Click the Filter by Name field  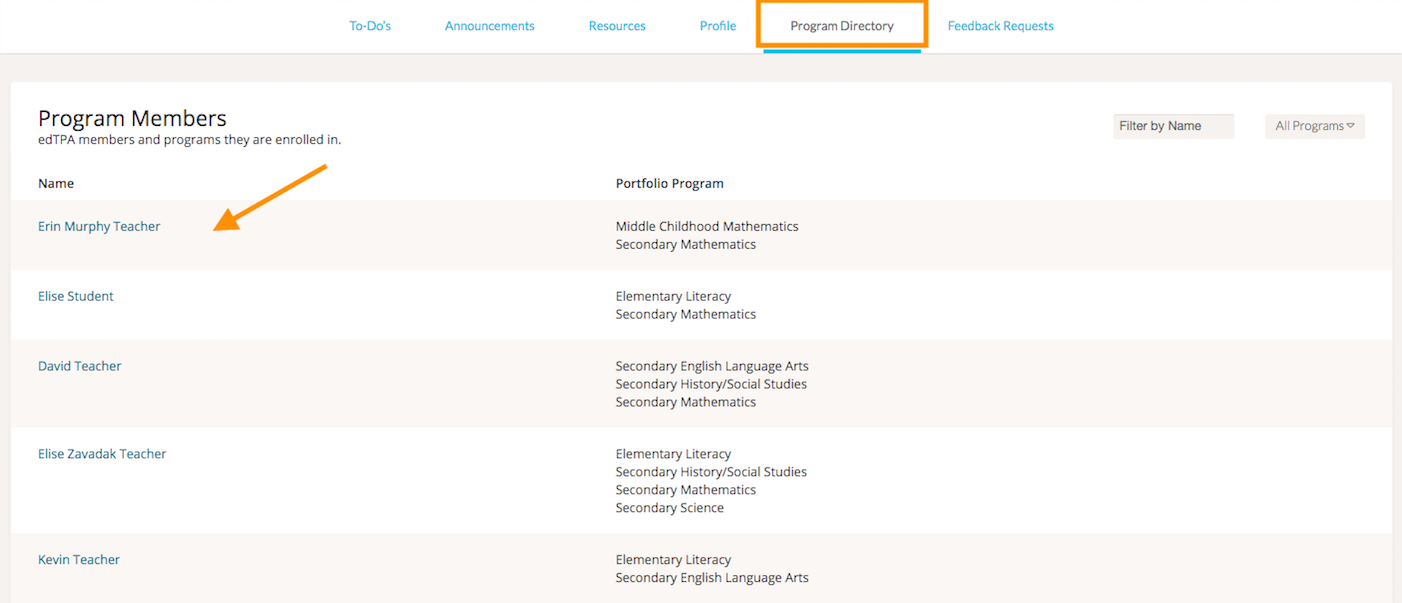coord(1173,126)
